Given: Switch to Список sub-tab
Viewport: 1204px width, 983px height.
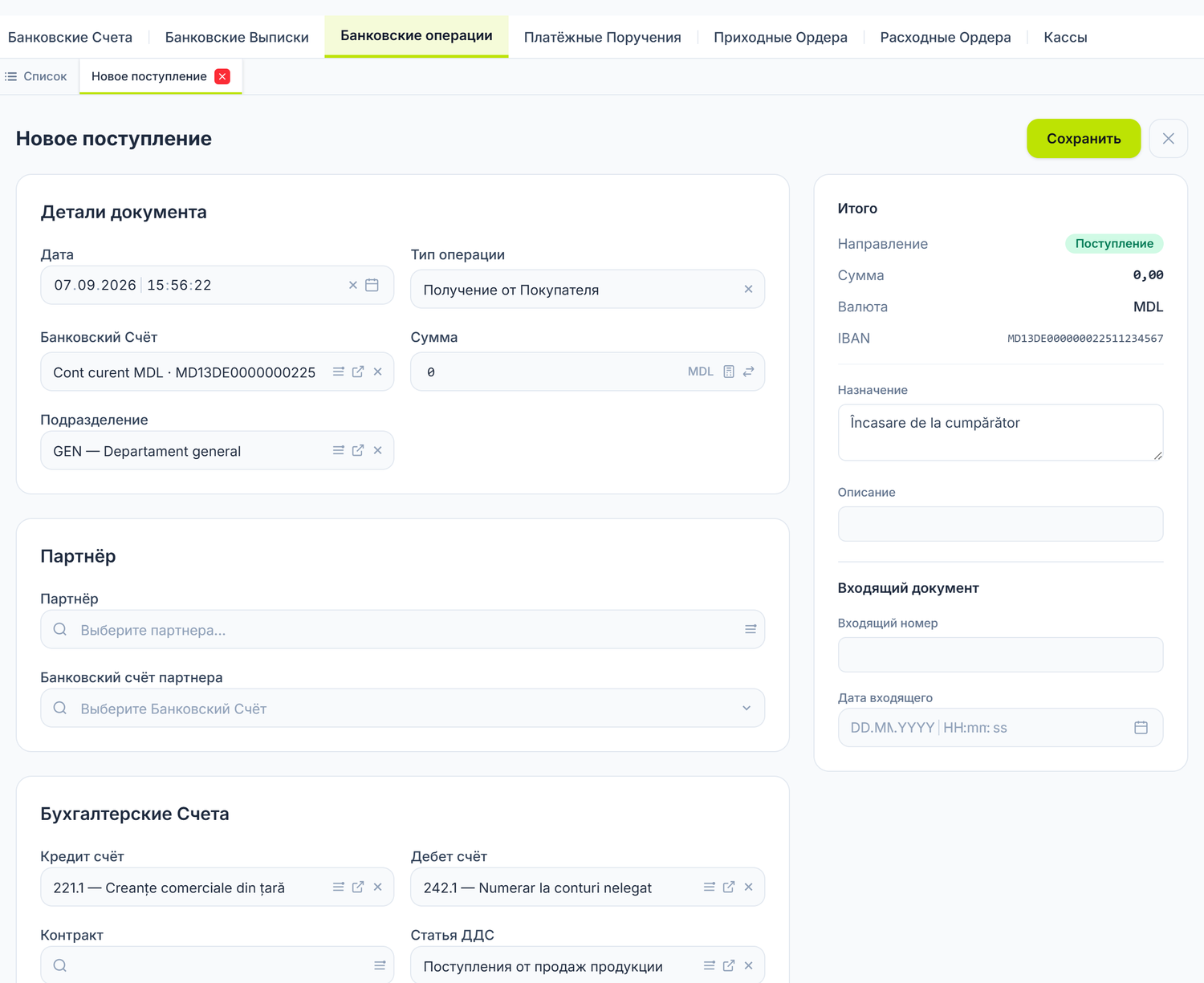Looking at the screenshot, I should coord(36,76).
